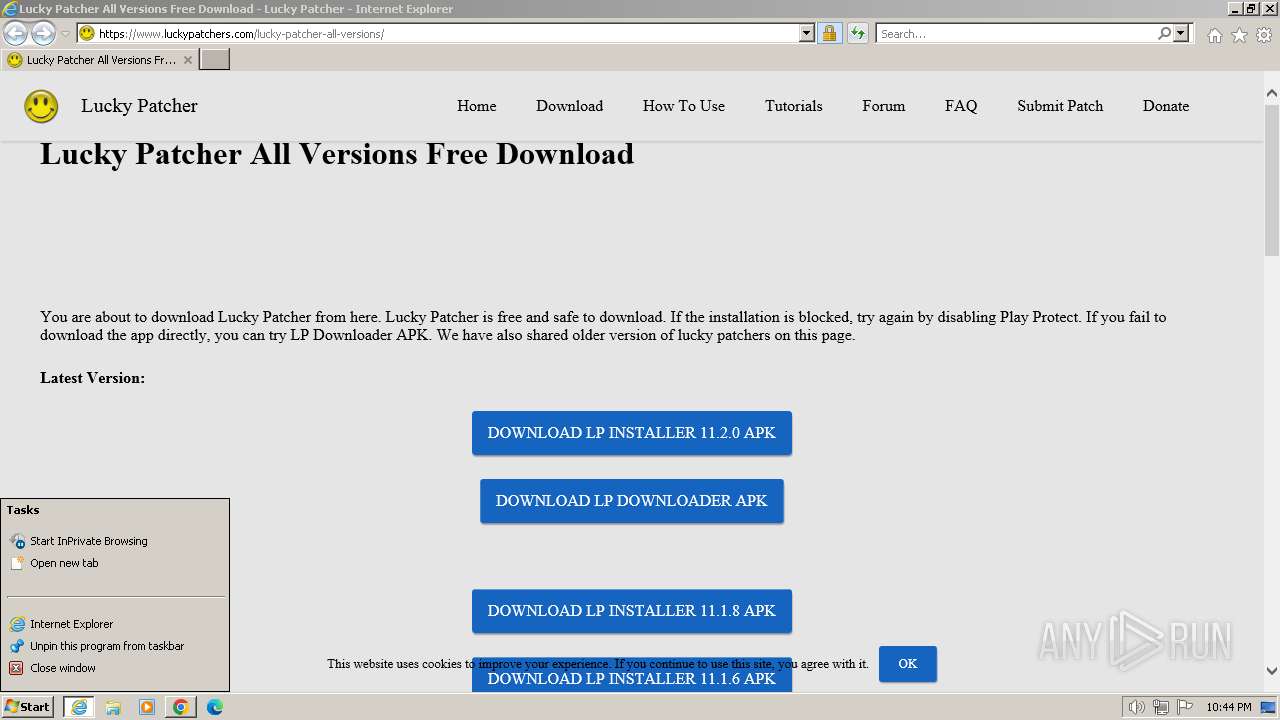1280x720 pixels.
Task: Click Download LP Installer 11.2.0 APK
Action: coord(632,433)
